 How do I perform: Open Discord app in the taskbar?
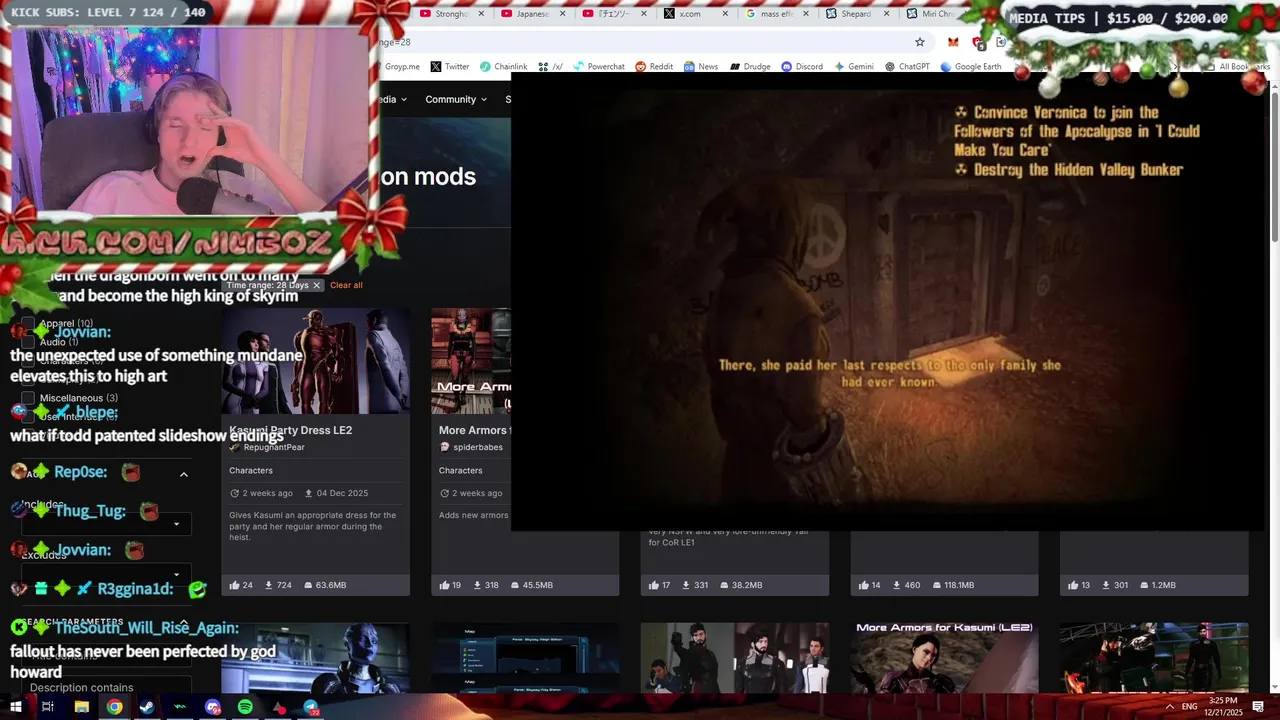click(x=212, y=707)
